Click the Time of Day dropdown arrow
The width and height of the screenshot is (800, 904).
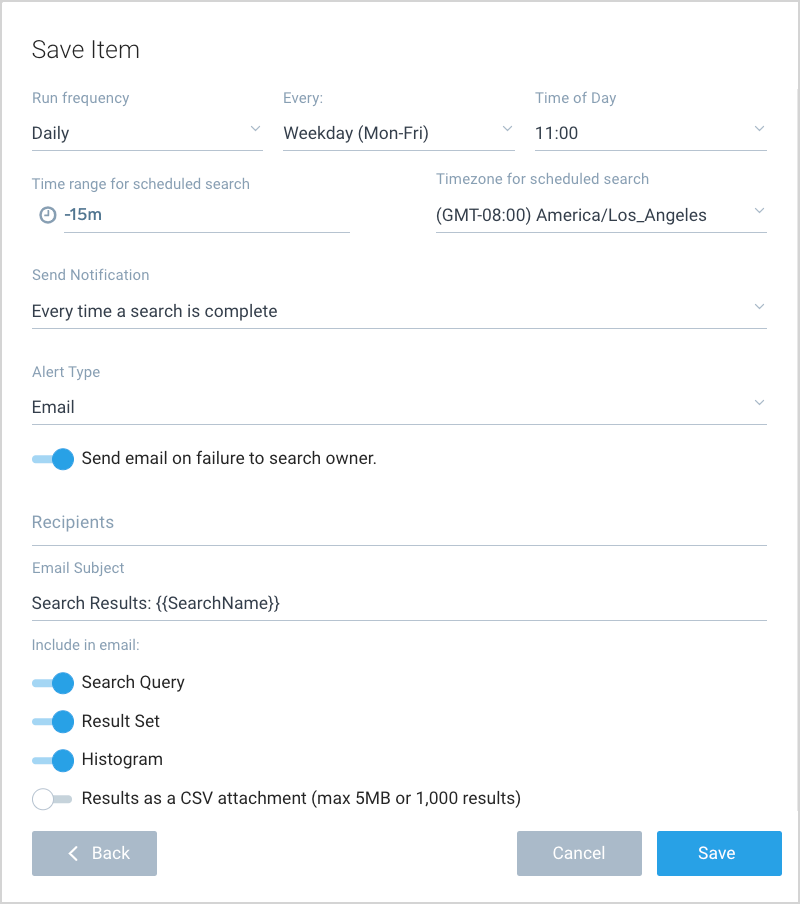click(x=759, y=130)
